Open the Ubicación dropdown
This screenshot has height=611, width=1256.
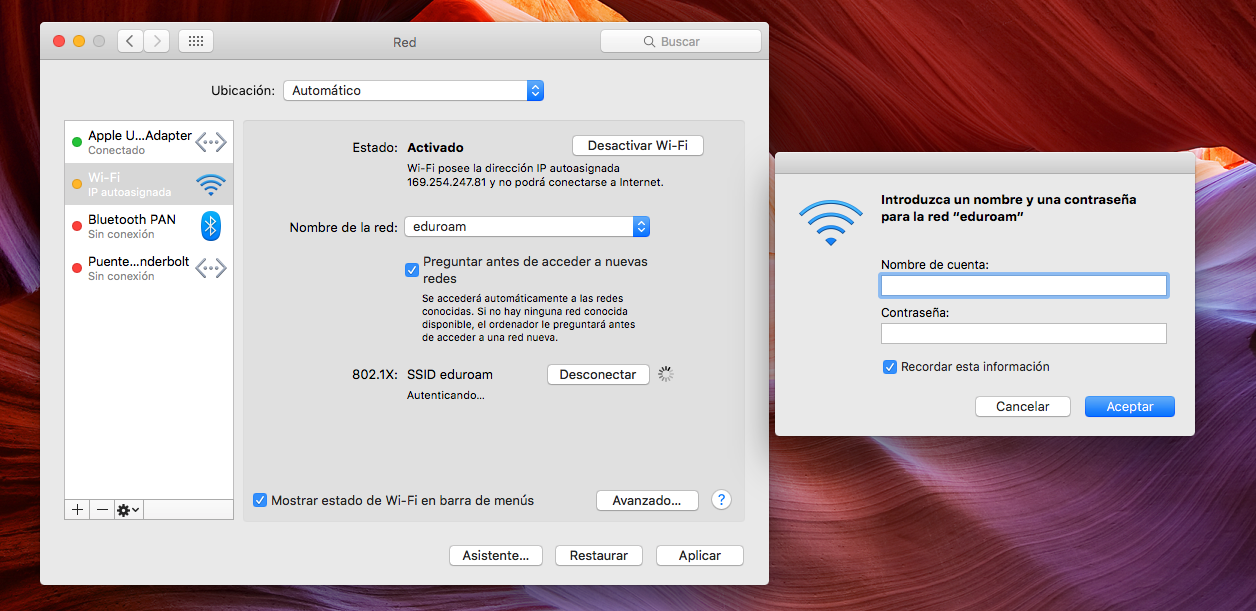coord(413,90)
